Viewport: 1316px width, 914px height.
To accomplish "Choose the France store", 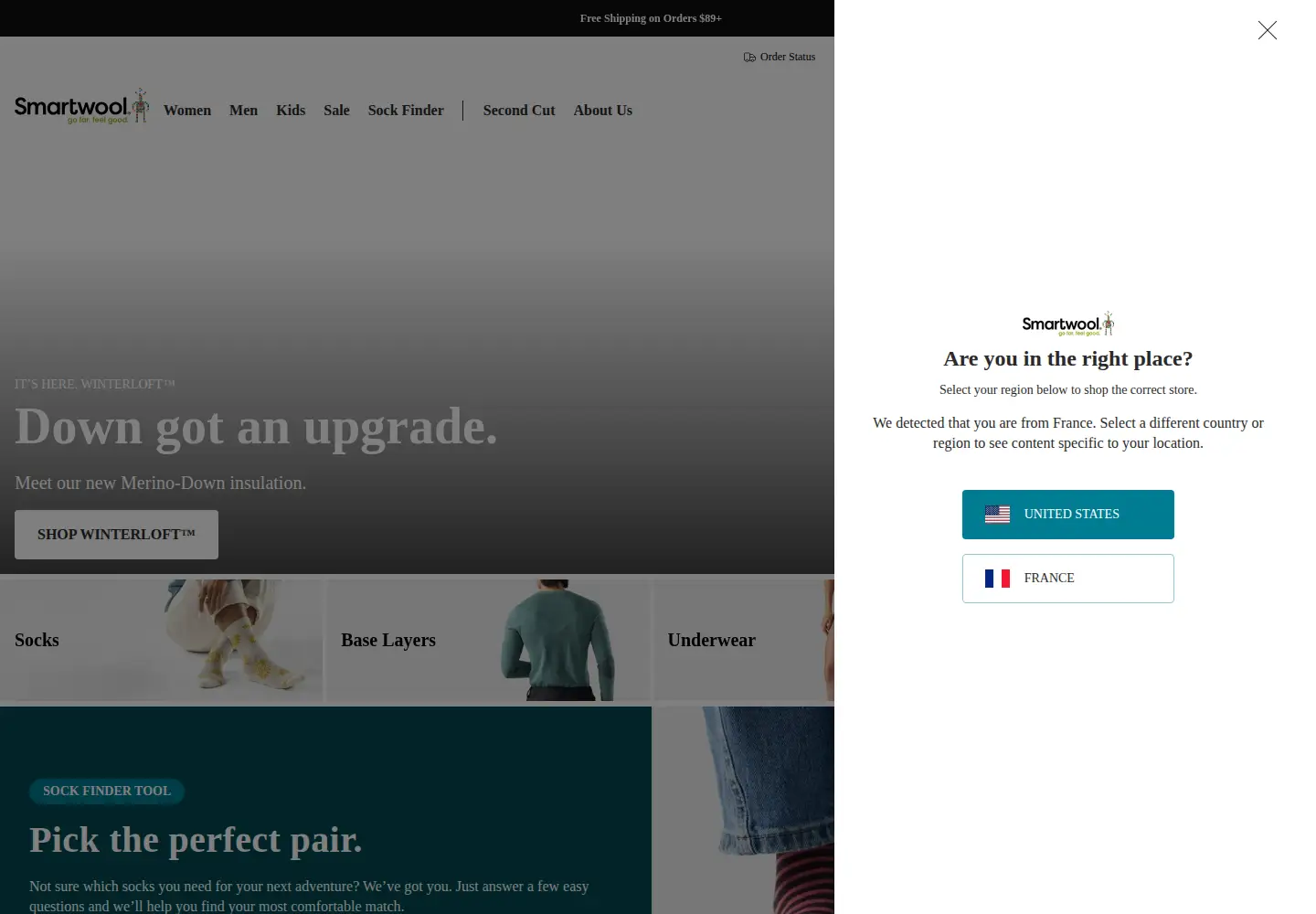I will click(1067, 579).
